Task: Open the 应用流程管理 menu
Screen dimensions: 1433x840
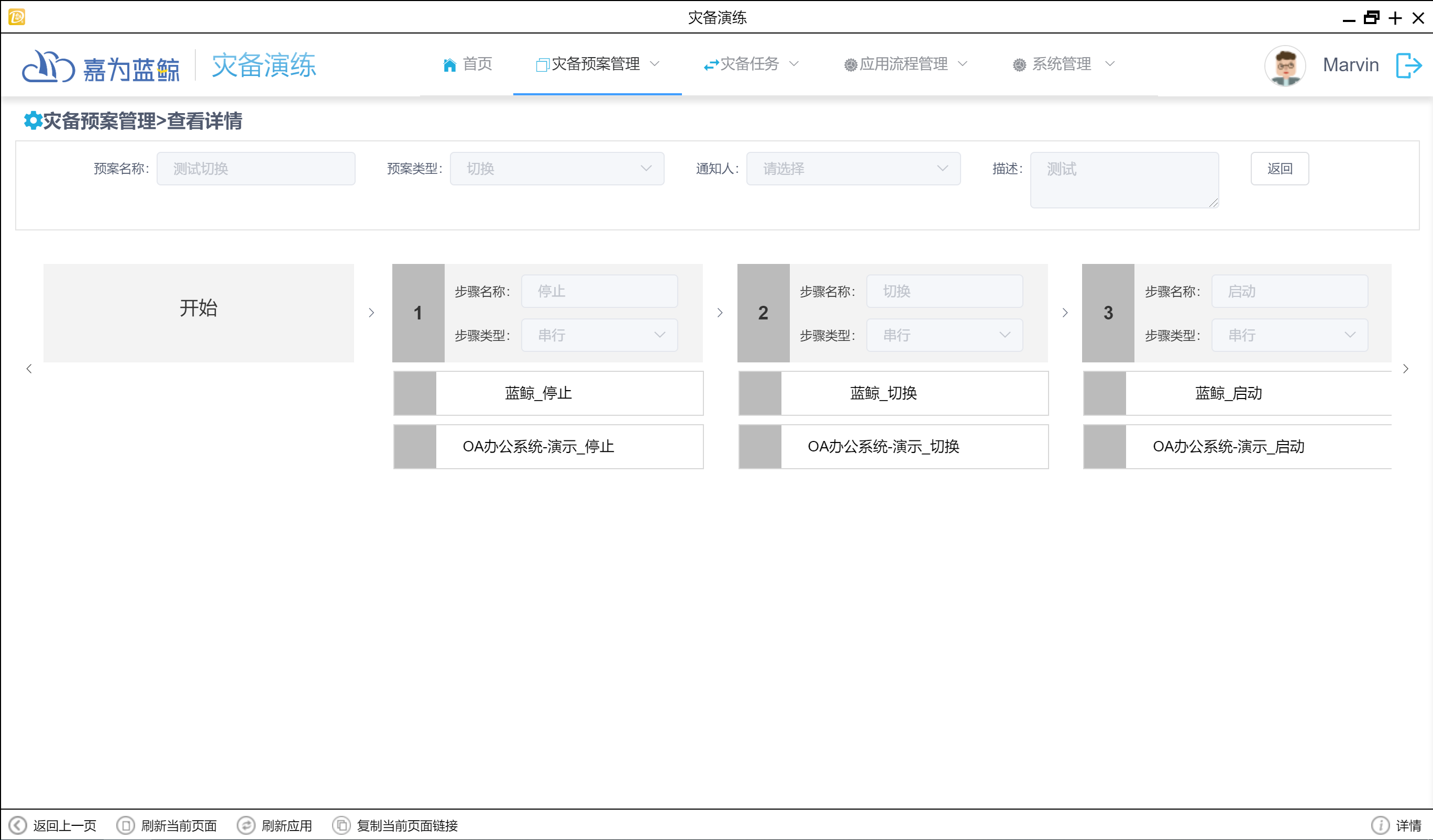Action: point(905,64)
